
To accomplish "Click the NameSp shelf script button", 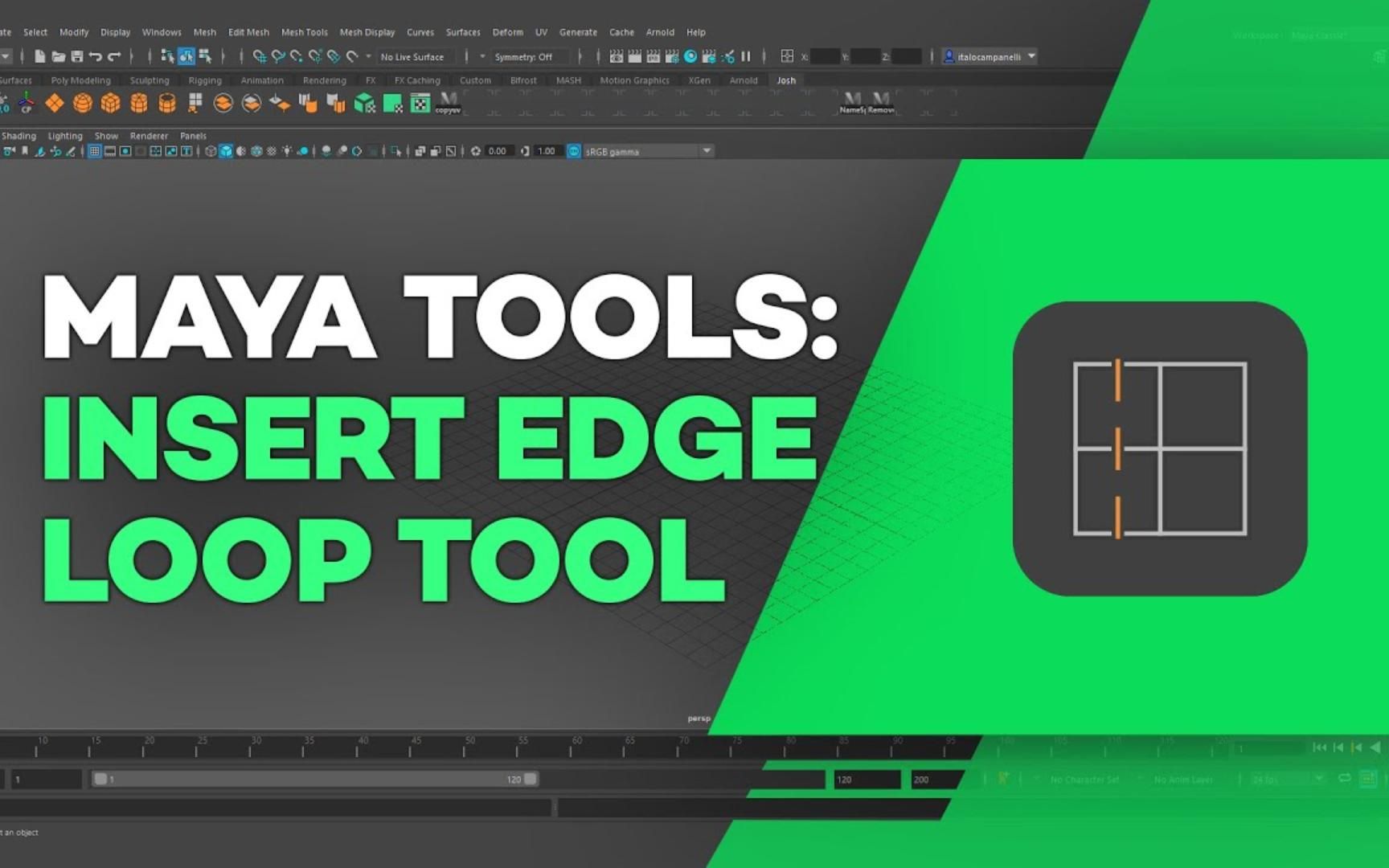I will pos(852,103).
